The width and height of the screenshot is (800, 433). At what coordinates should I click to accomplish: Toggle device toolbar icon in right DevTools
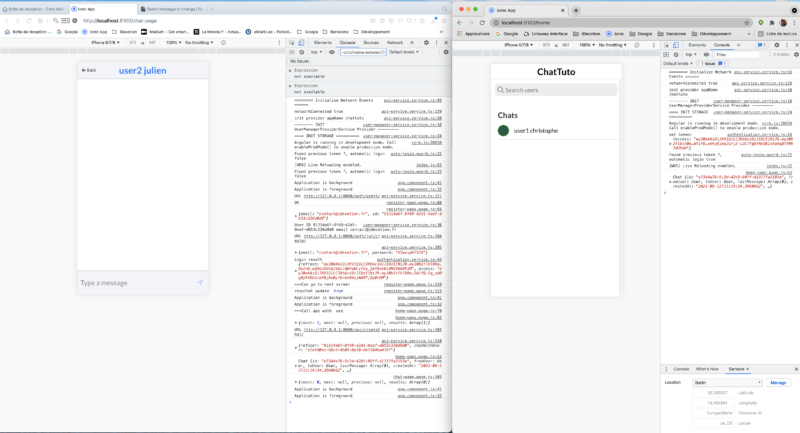point(676,45)
